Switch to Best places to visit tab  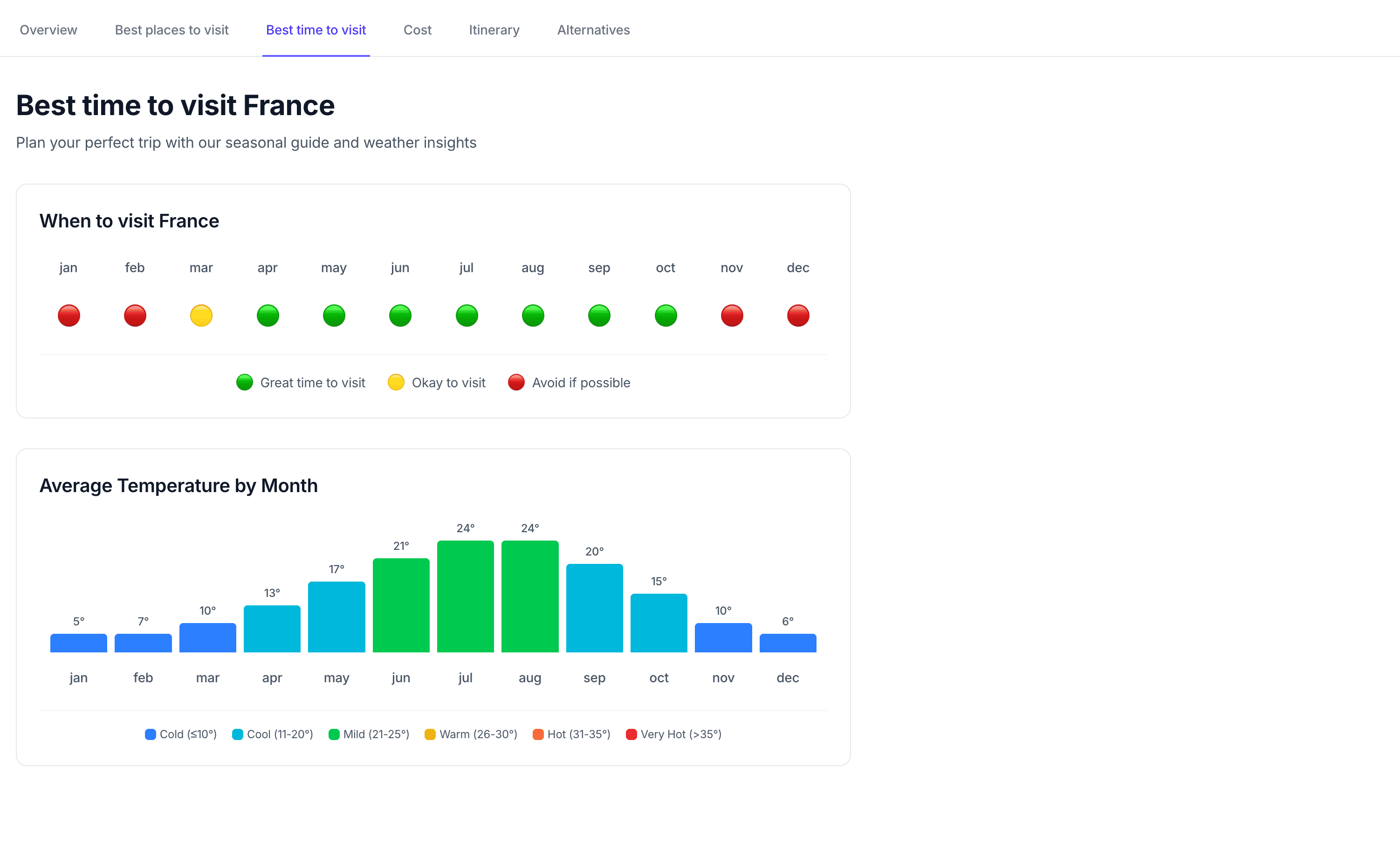(172, 29)
